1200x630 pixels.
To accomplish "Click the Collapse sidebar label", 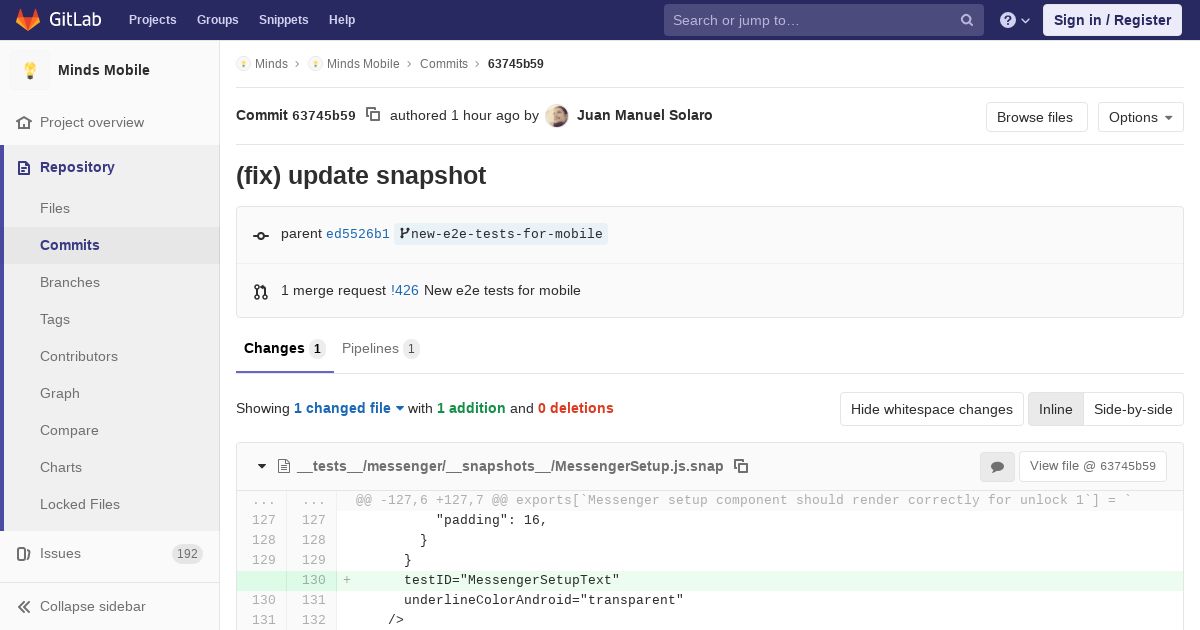I will click(x=93, y=606).
